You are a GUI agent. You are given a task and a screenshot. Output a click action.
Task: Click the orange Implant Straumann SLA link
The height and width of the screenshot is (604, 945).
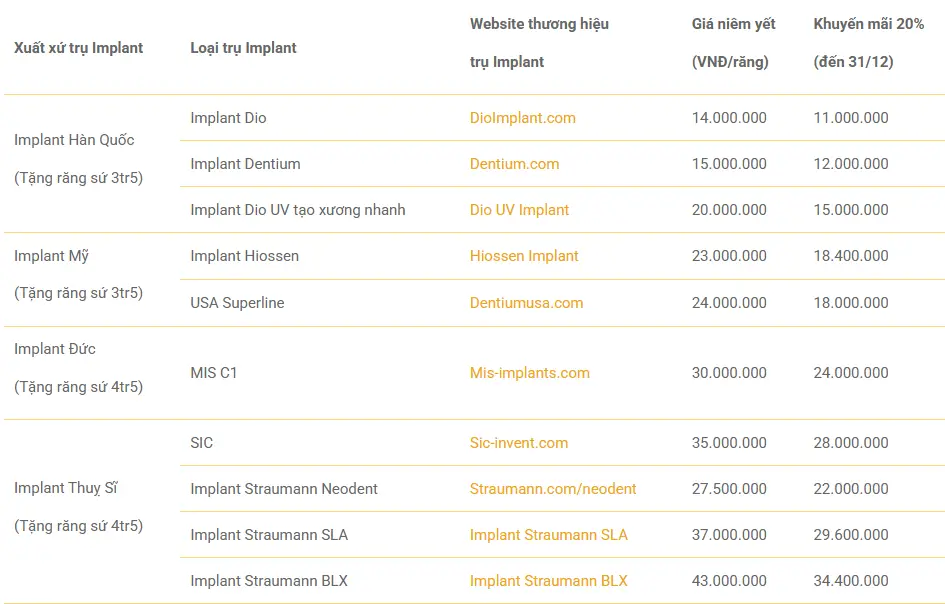(x=548, y=535)
